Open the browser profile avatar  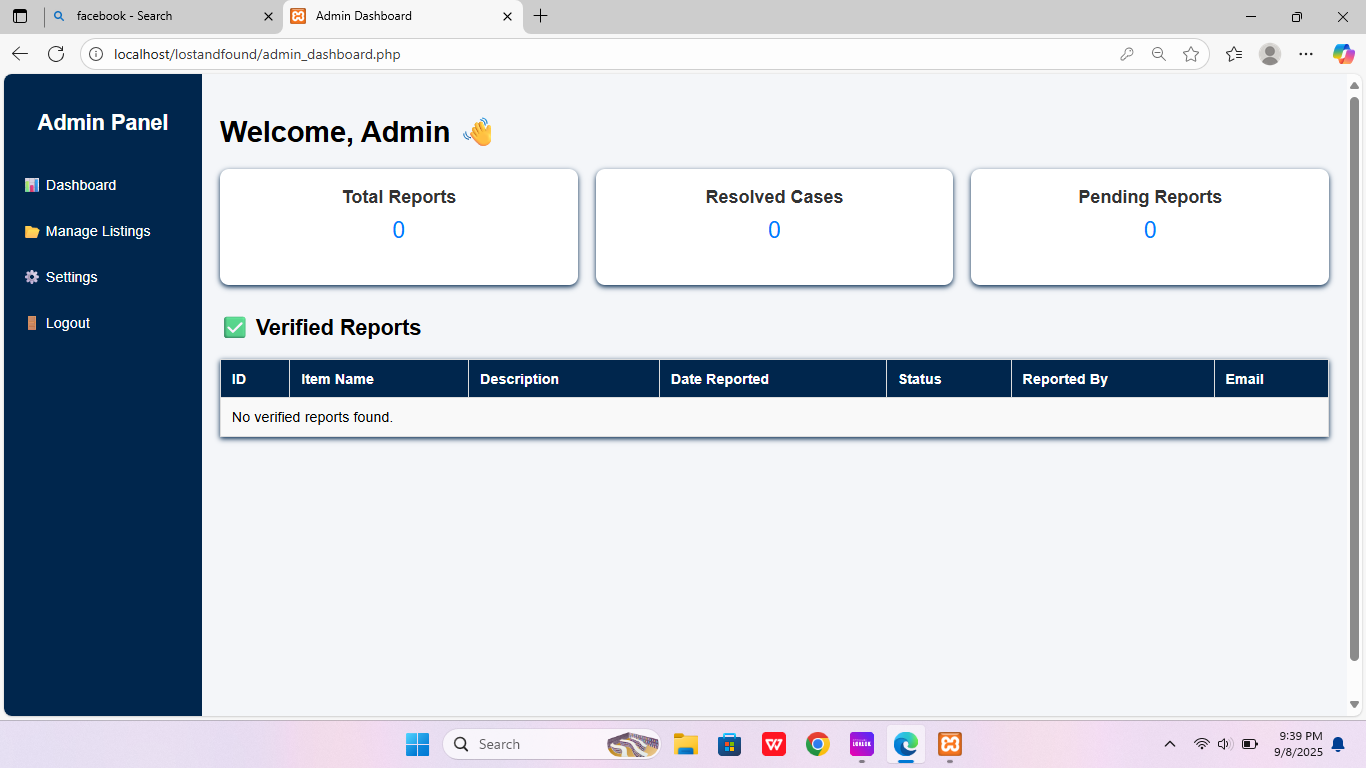tap(1269, 54)
